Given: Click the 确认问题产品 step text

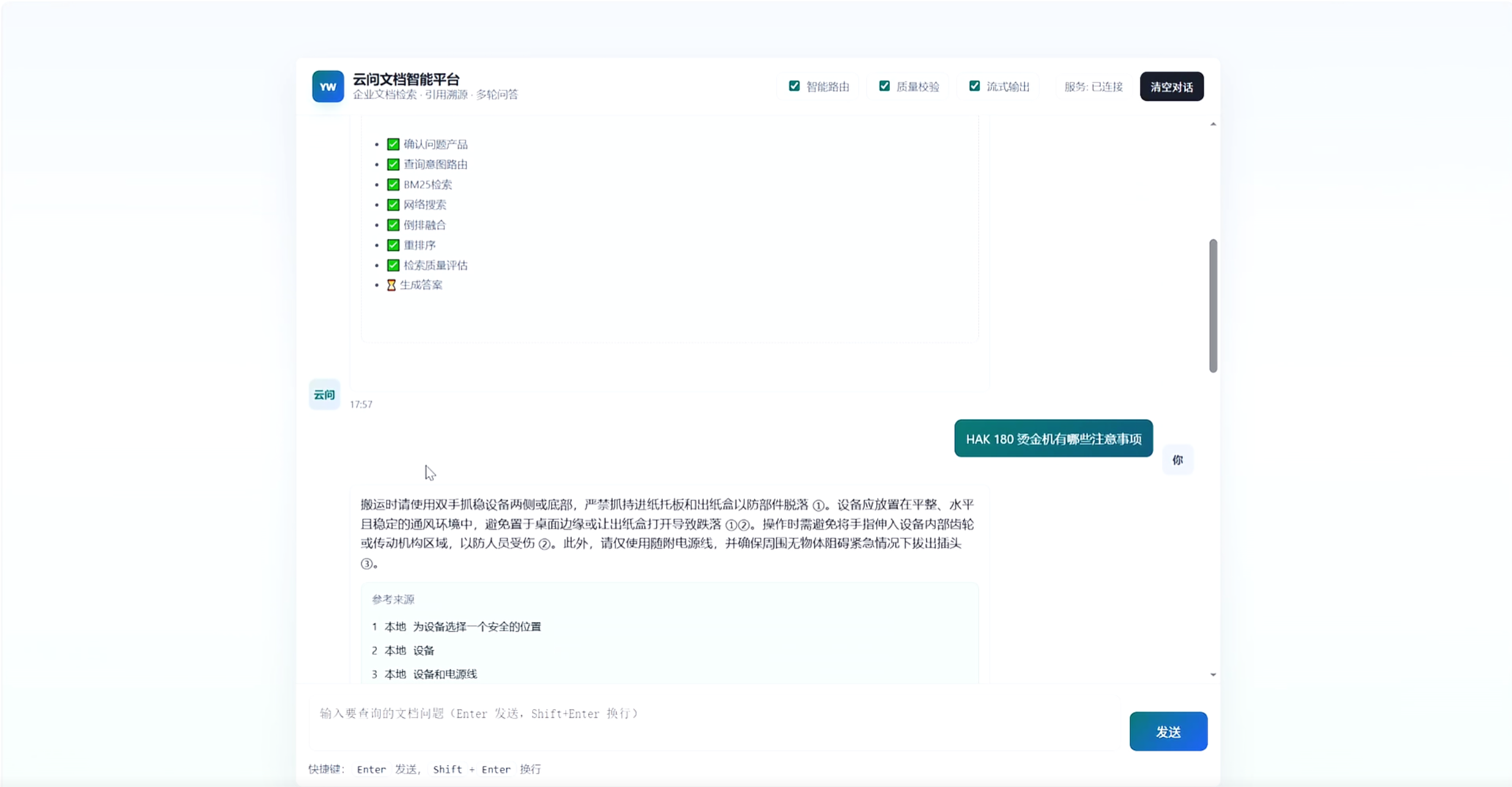Looking at the screenshot, I should pyautogui.click(x=435, y=144).
